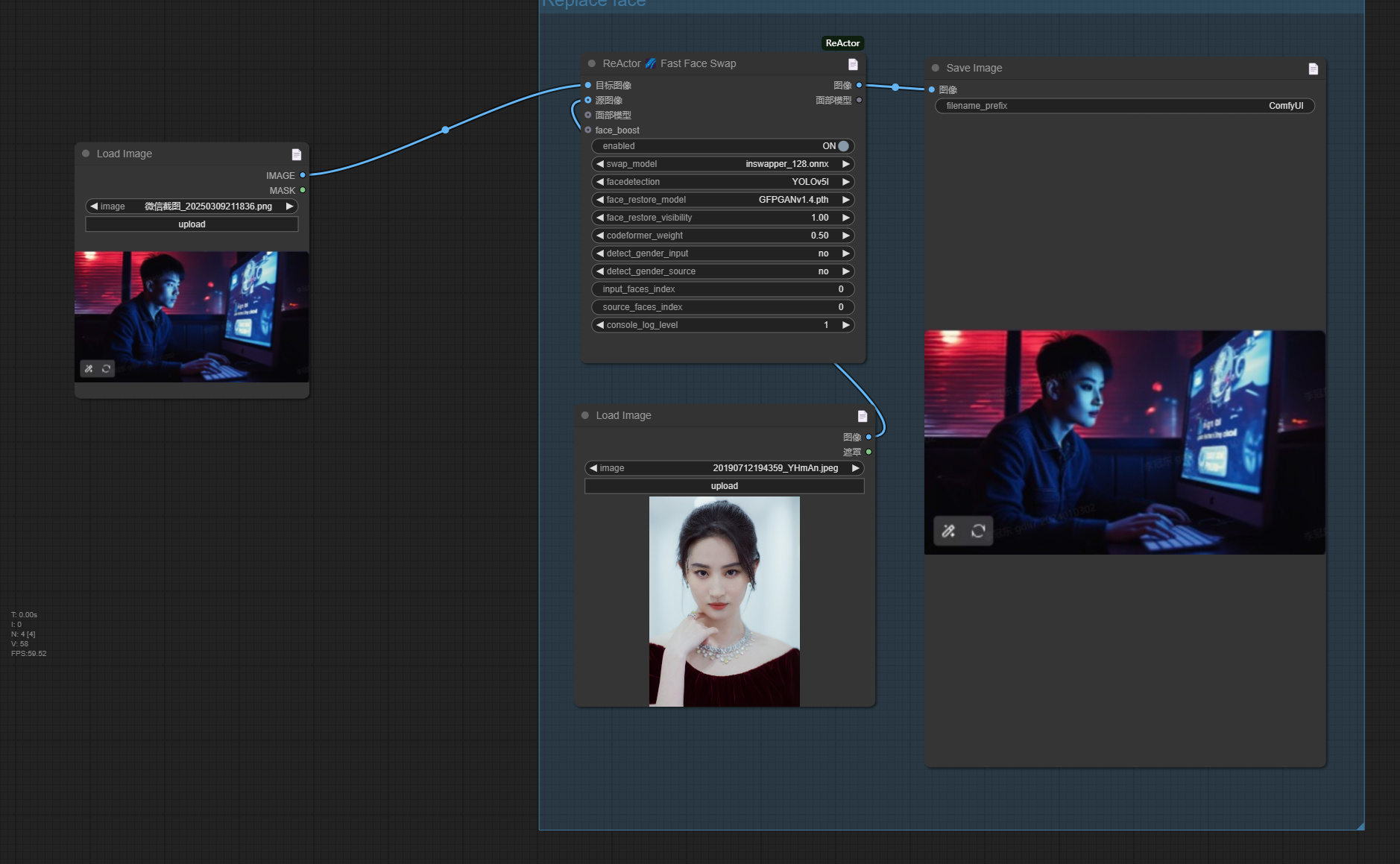Viewport: 1400px width, 864px height.
Task: Click the note icon on the bottom Load Image node
Action: (862, 416)
